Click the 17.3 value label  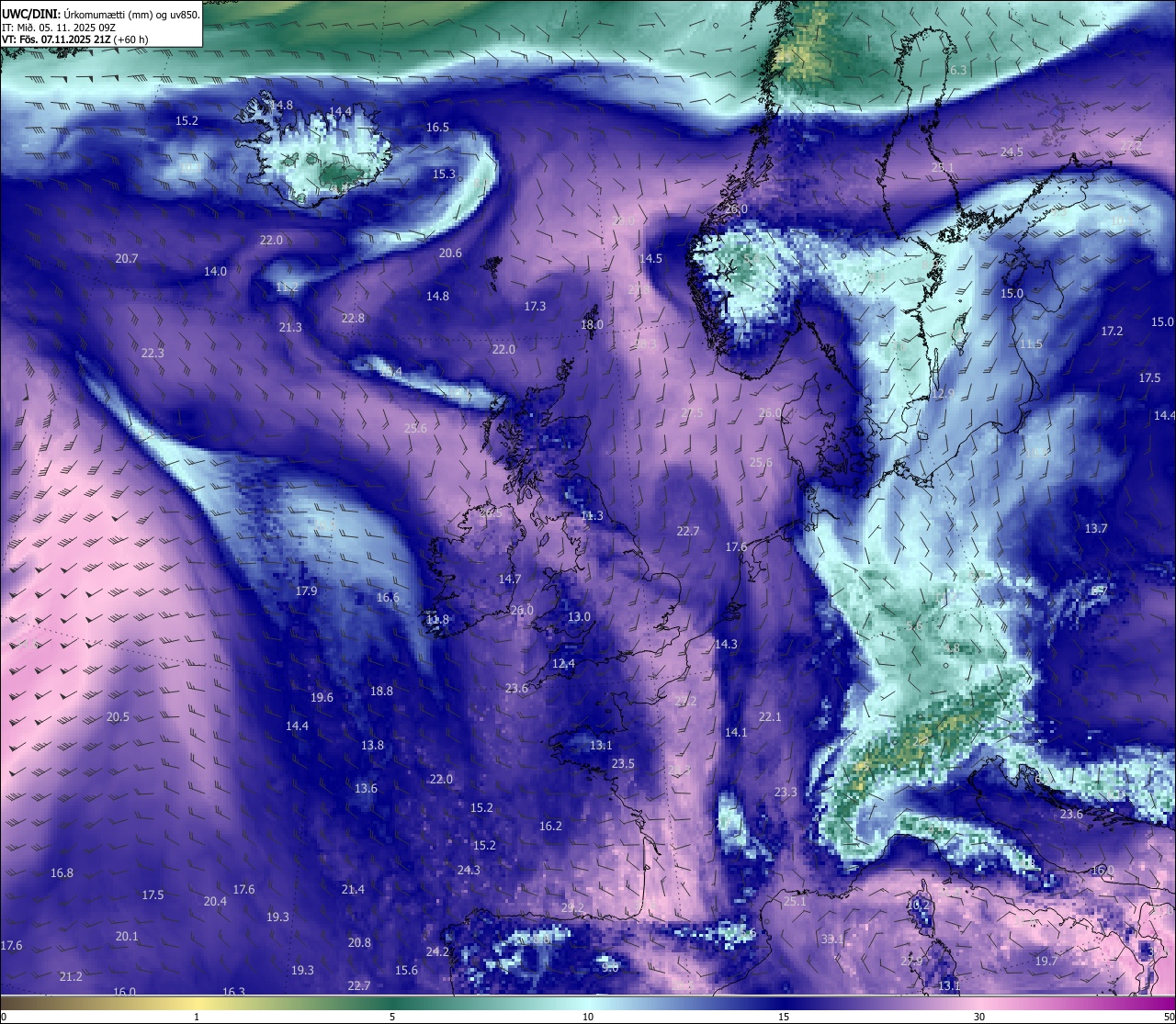click(x=535, y=307)
